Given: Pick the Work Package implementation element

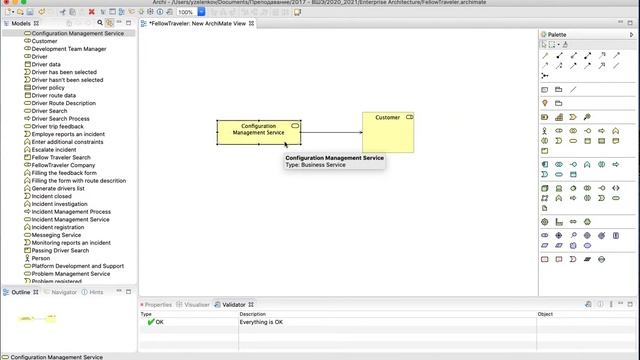Looking at the screenshot, I should tap(545, 259).
